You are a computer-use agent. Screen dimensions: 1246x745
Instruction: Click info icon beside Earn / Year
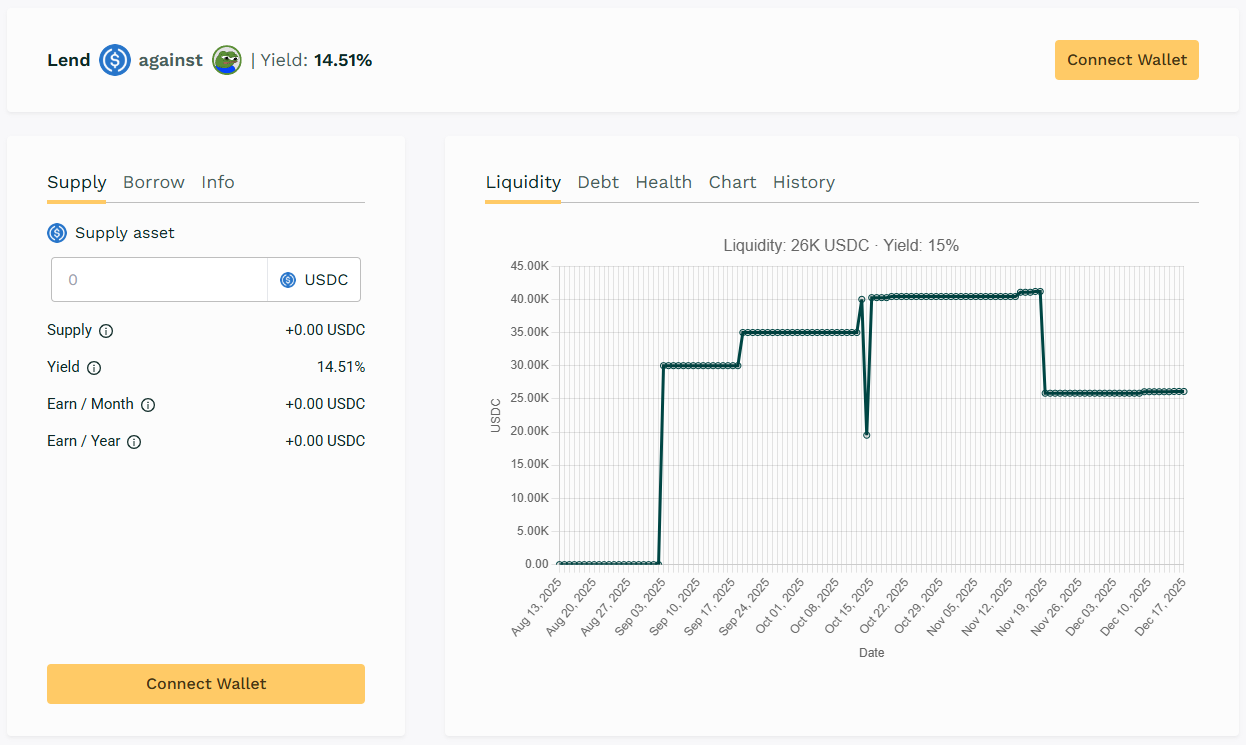coord(134,442)
